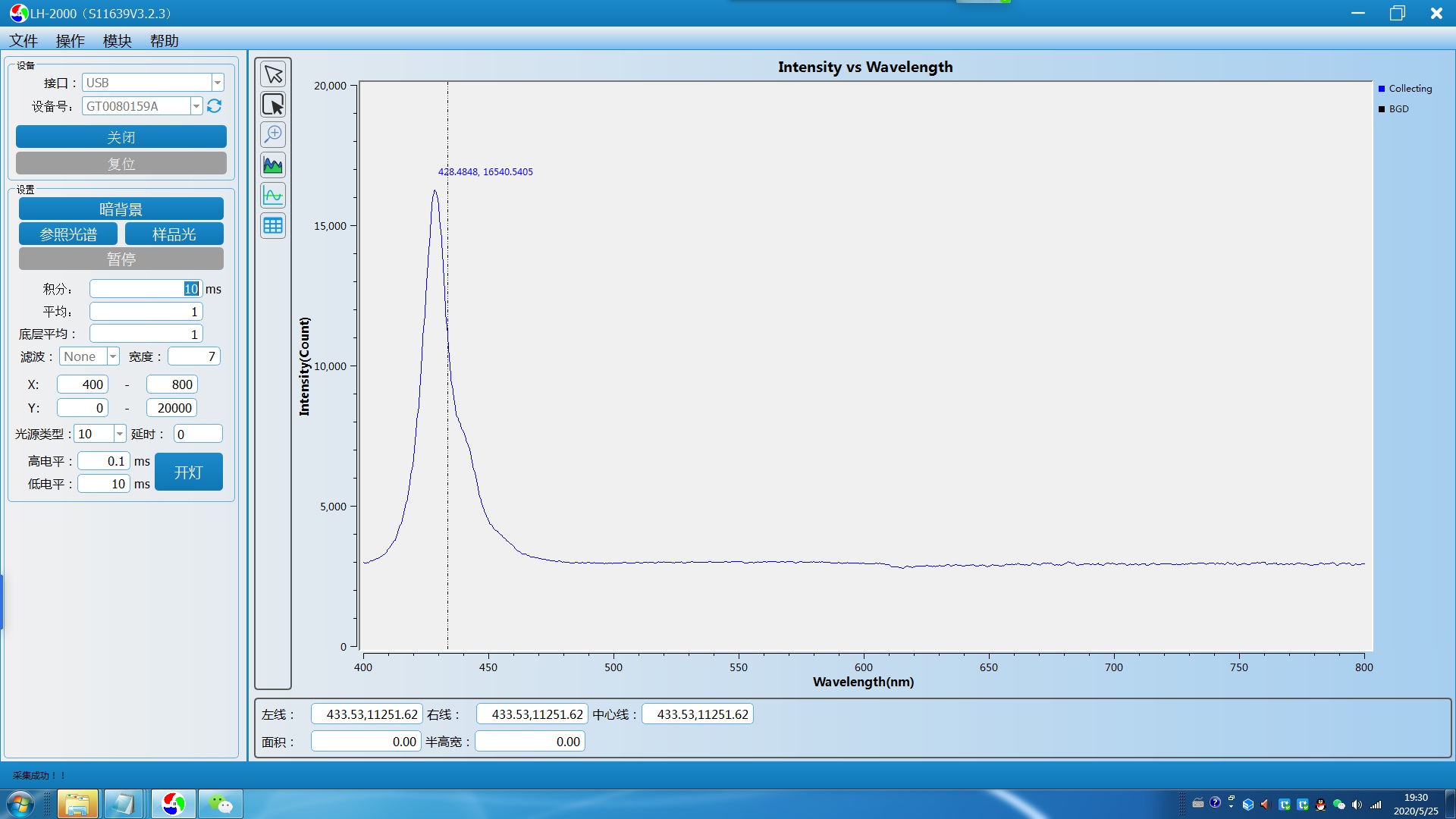1456x819 pixels.
Task: Open the 文件 menu
Action: (x=24, y=41)
